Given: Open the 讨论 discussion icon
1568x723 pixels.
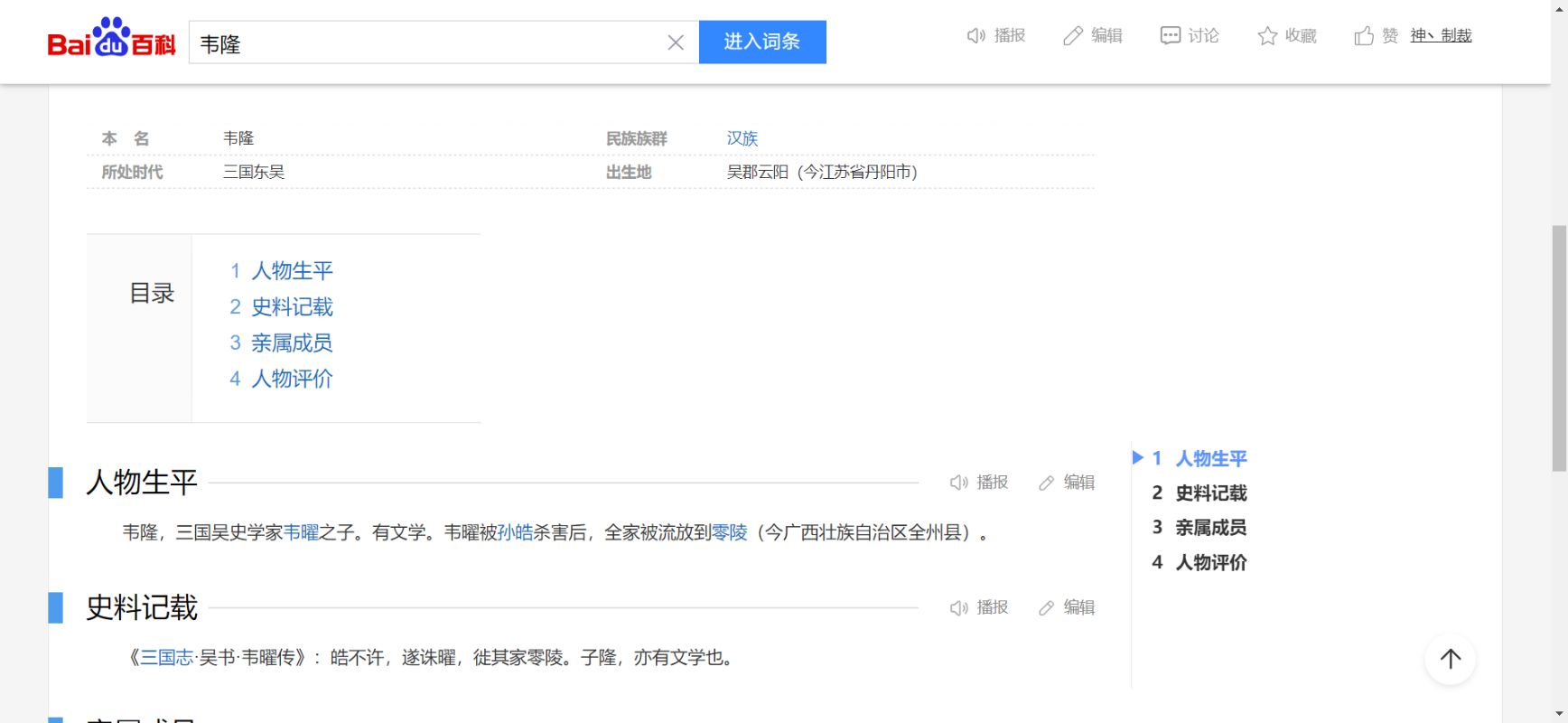Looking at the screenshot, I should pyautogui.click(x=1170, y=36).
